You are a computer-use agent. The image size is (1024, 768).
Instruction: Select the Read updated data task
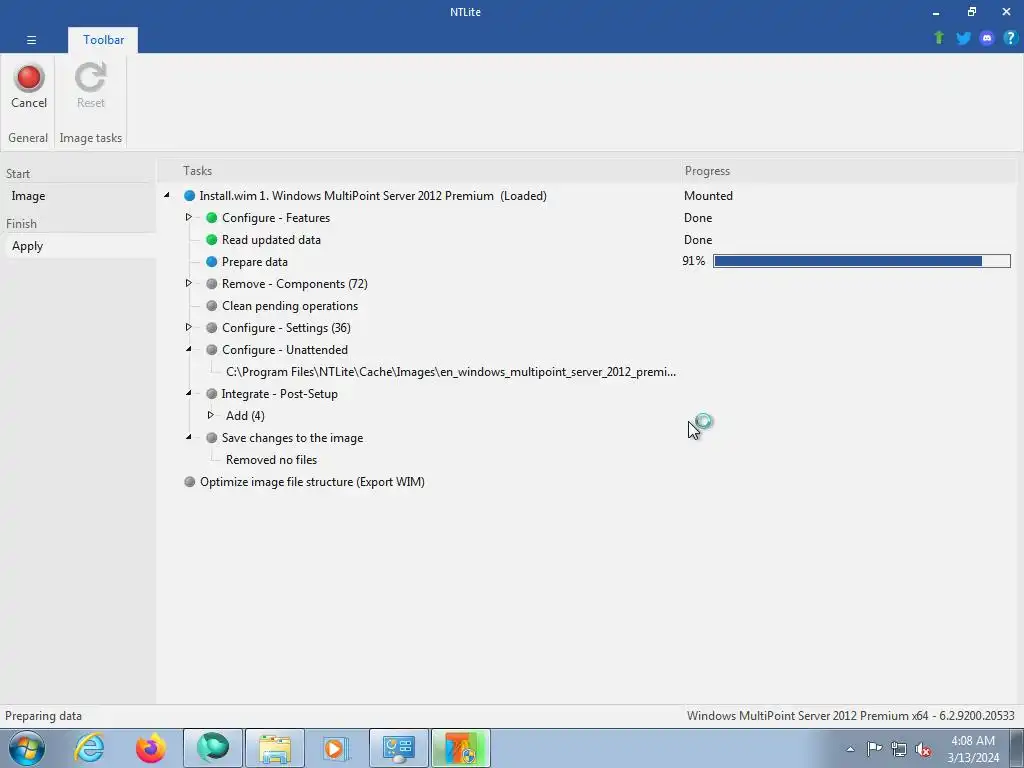[271, 240]
